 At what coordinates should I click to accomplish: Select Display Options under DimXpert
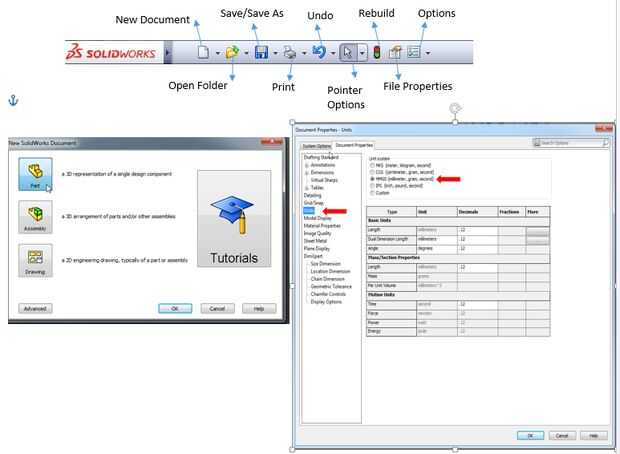pyautogui.click(x=326, y=302)
